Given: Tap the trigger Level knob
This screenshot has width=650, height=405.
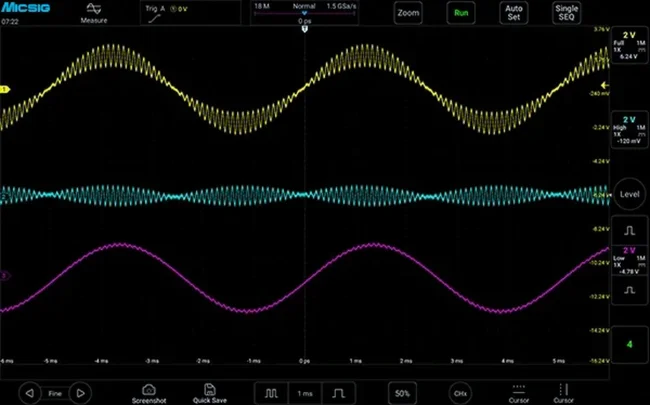Looking at the screenshot, I should pos(629,194).
